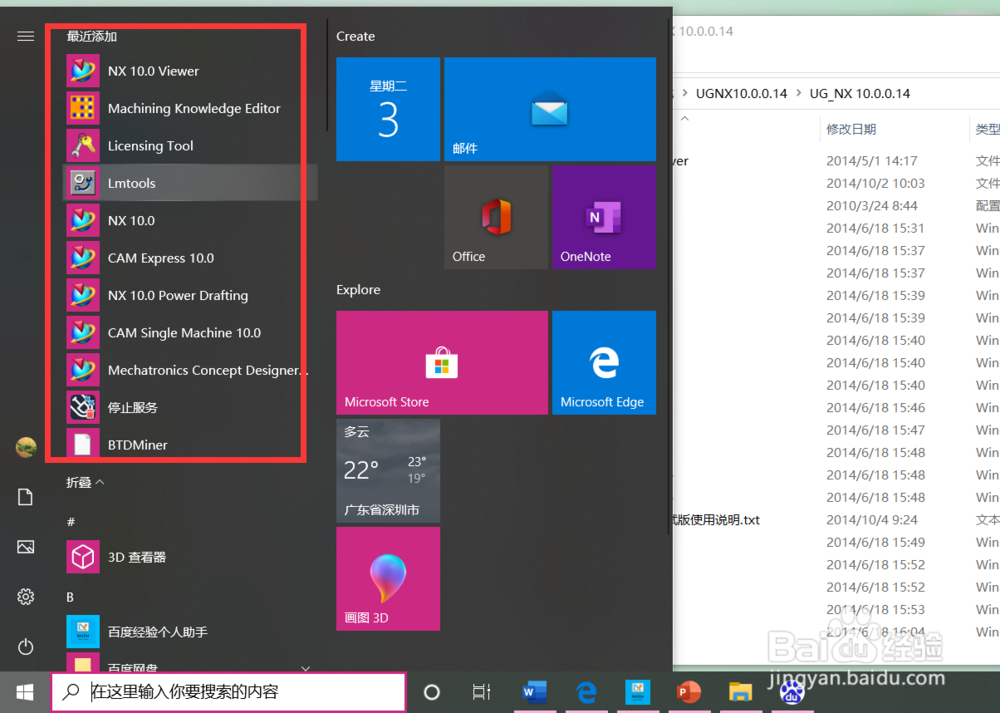The image size is (1000, 713).
Task: Open the user account avatar
Action: (26, 448)
